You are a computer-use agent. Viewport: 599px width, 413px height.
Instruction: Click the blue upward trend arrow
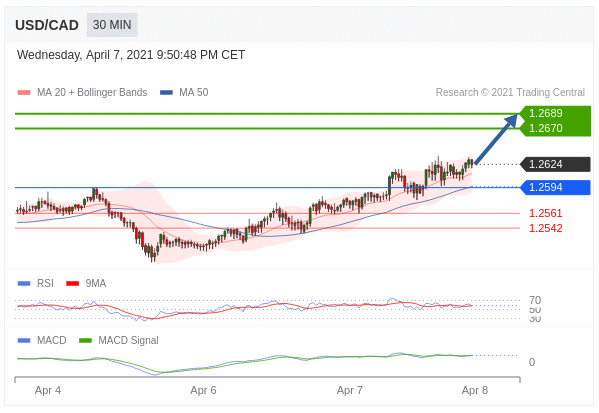(x=495, y=139)
